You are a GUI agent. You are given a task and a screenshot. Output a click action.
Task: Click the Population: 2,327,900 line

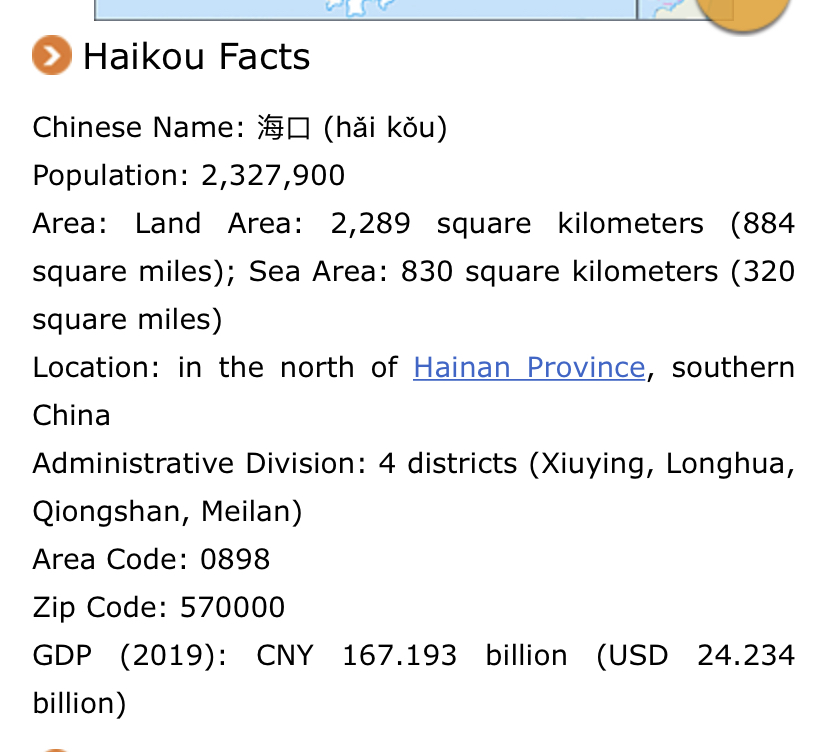click(189, 175)
